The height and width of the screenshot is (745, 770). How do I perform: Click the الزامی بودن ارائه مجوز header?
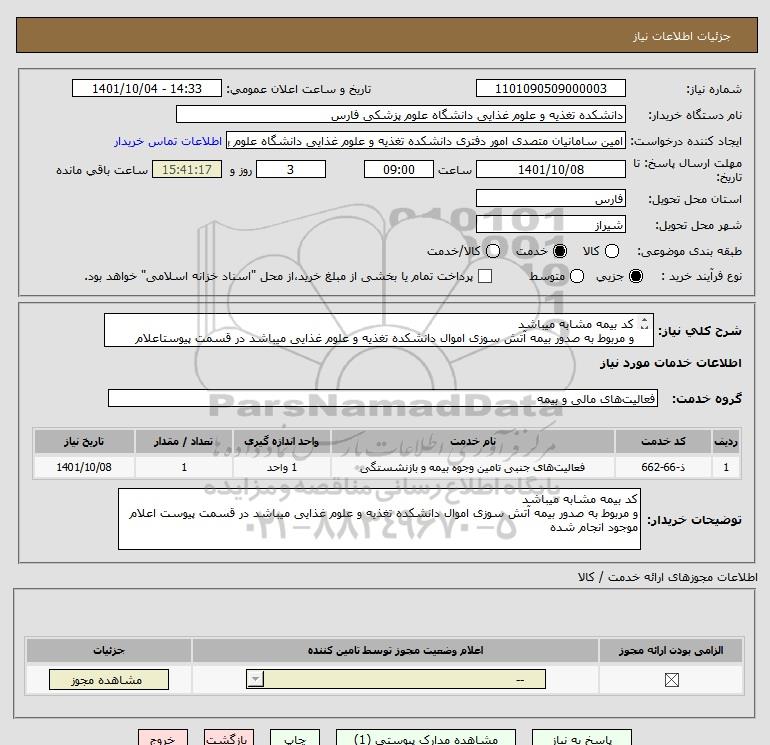tap(671, 651)
